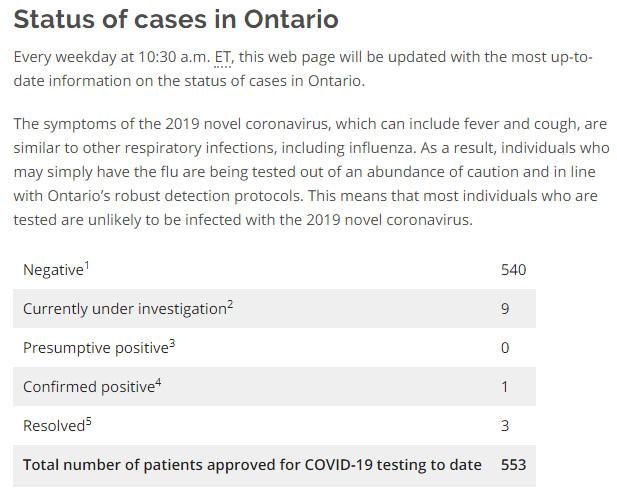
Task: Click the "Status of cases in Ontario" heading
Action: [x=176, y=19]
